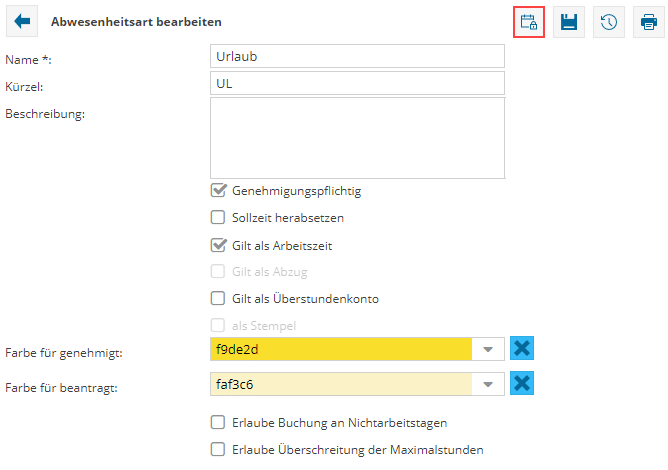Uncheck 'Gilt als Arbeitszeit'

[218, 244]
